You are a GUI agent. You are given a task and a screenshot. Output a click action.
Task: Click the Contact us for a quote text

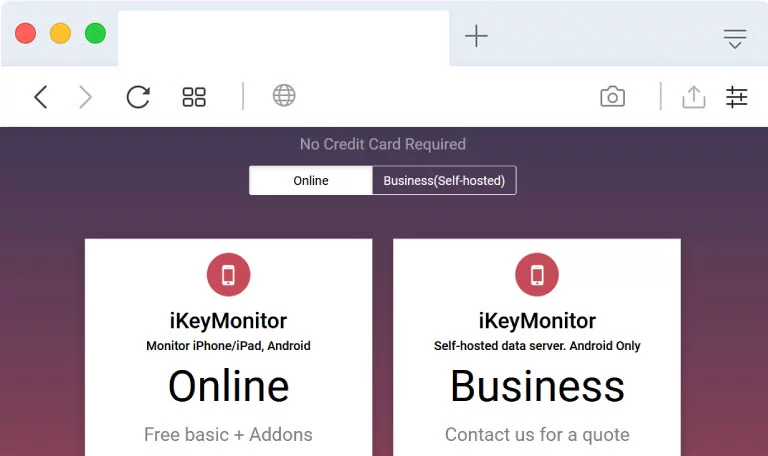tap(537, 434)
